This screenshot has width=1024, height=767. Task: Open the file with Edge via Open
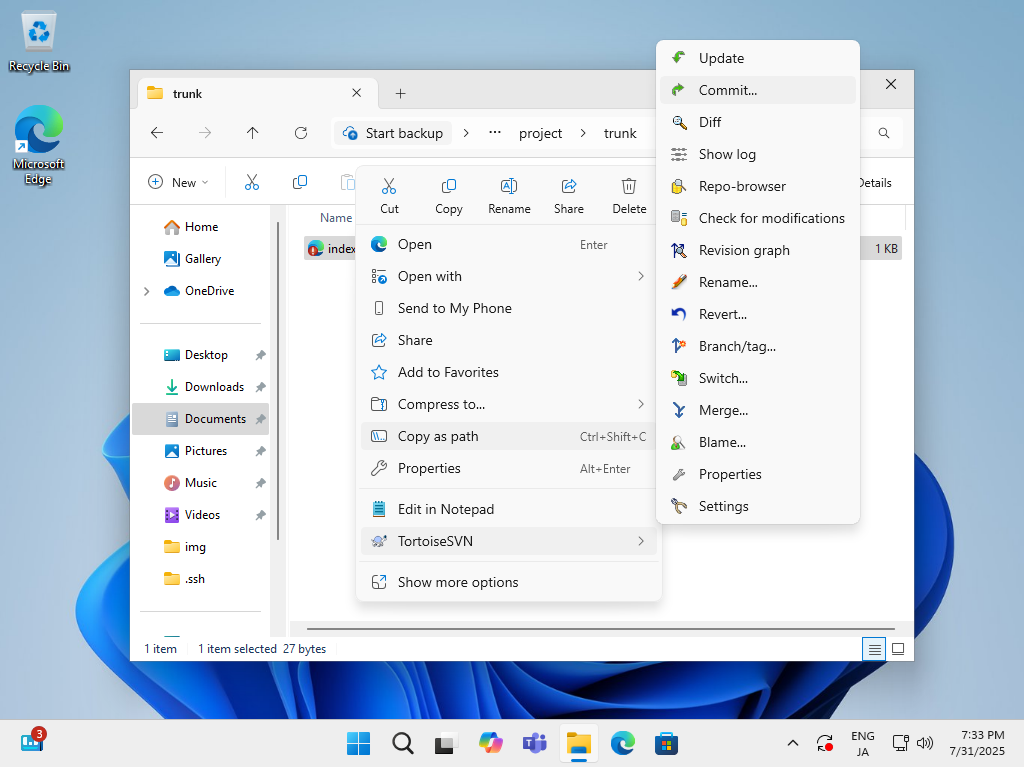click(508, 244)
